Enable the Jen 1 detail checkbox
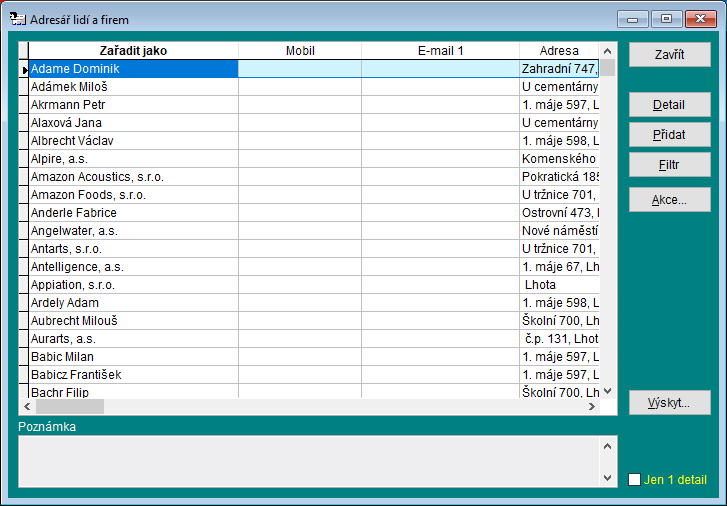 point(634,480)
